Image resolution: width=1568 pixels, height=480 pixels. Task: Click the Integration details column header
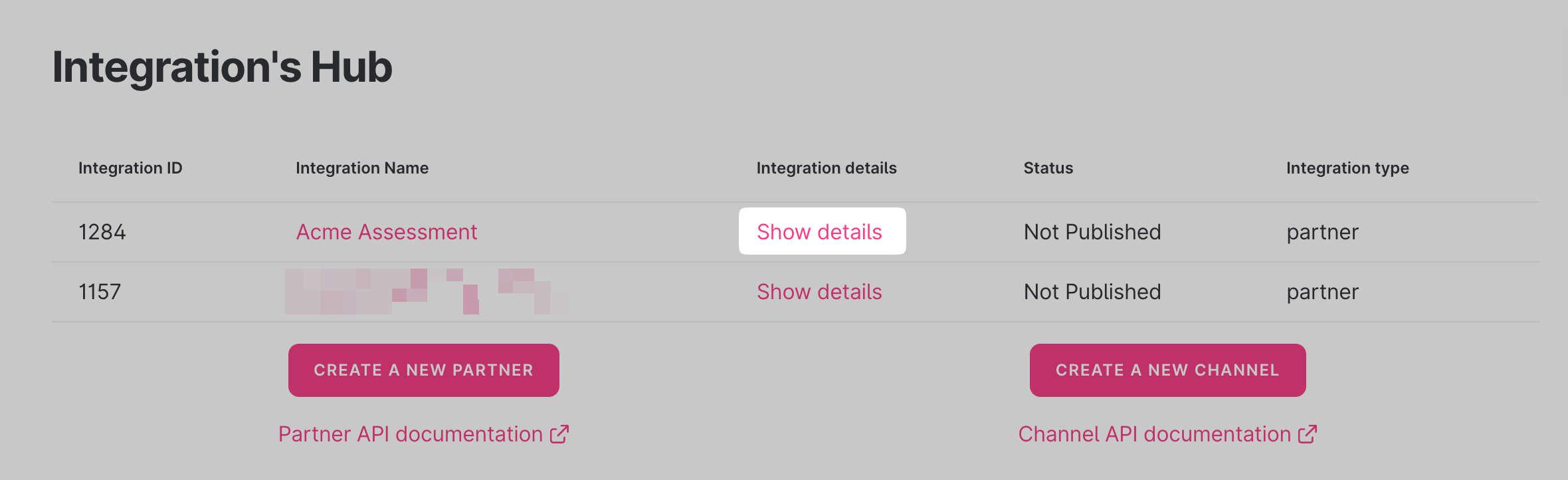pos(827,168)
